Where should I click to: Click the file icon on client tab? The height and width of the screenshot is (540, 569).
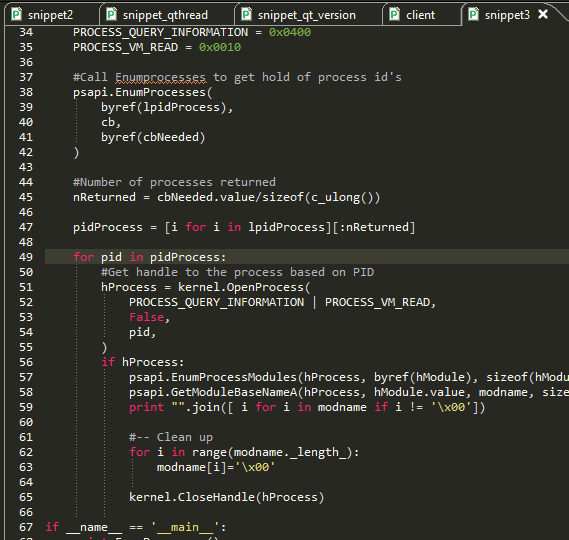tap(394, 15)
